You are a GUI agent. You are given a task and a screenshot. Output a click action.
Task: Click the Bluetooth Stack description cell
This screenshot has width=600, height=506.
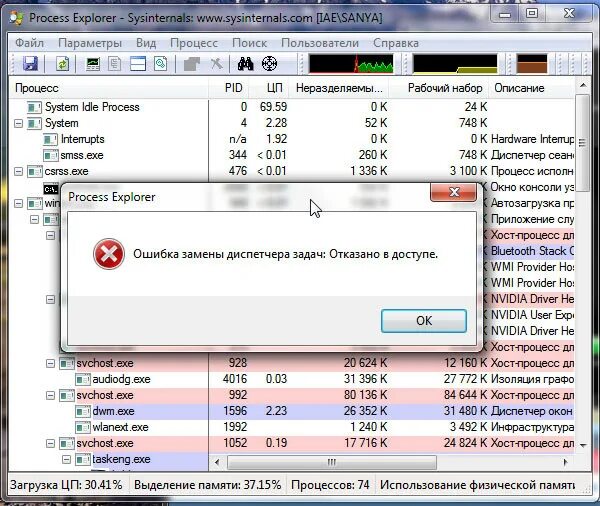coord(532,251)
